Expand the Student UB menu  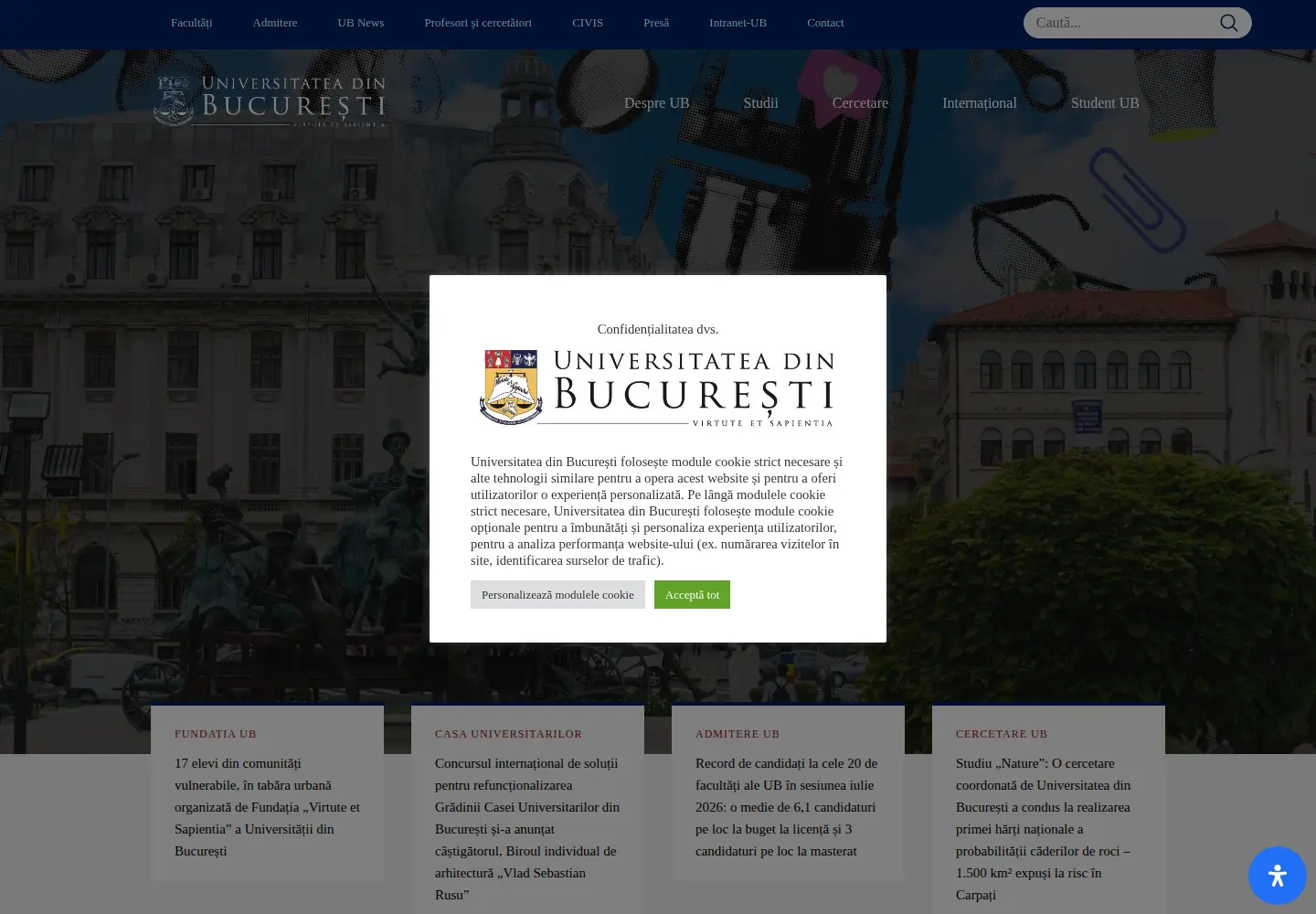[x=1105, y=103]
